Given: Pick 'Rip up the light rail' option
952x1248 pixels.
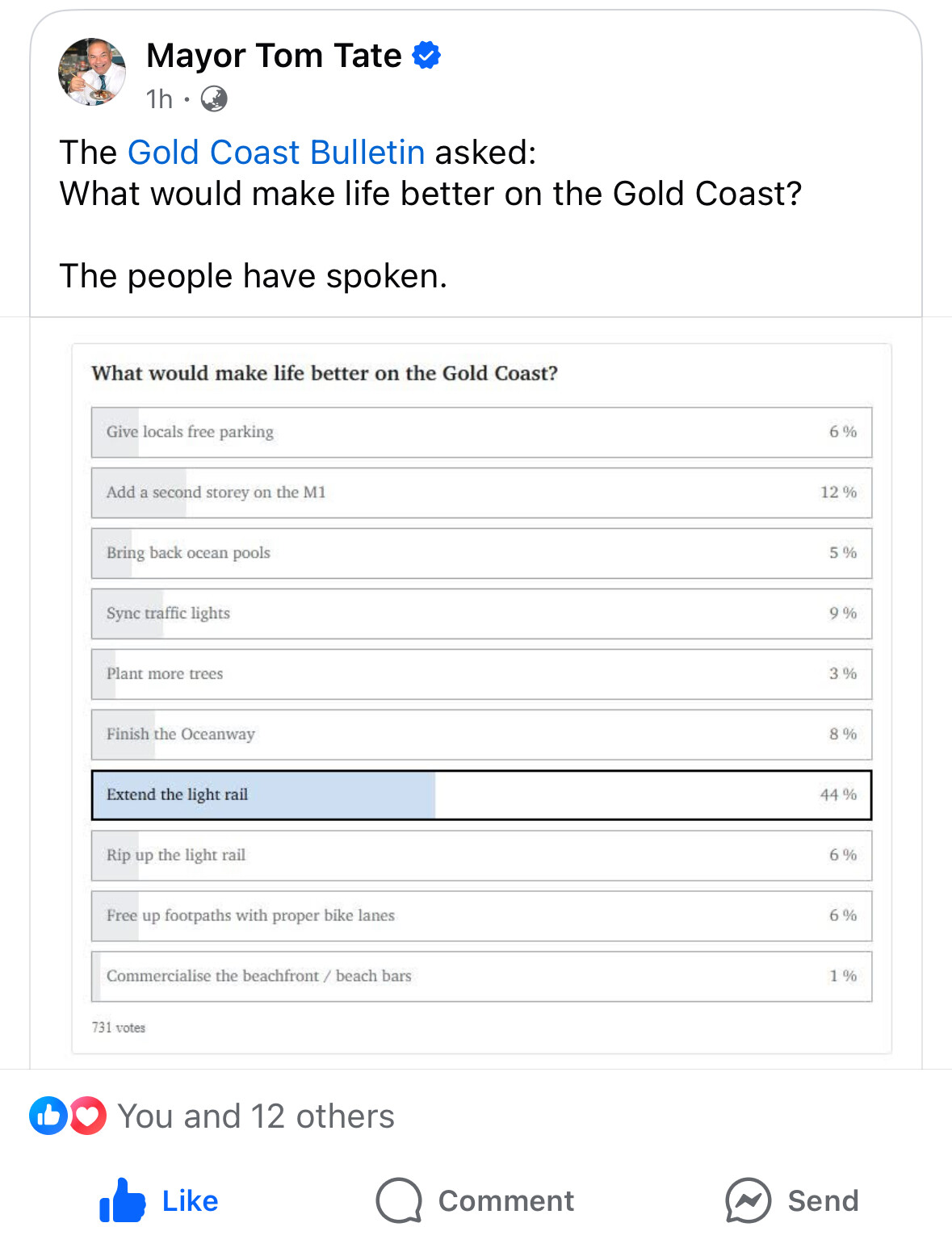Looking at the screenshot, I should [481, 856].
